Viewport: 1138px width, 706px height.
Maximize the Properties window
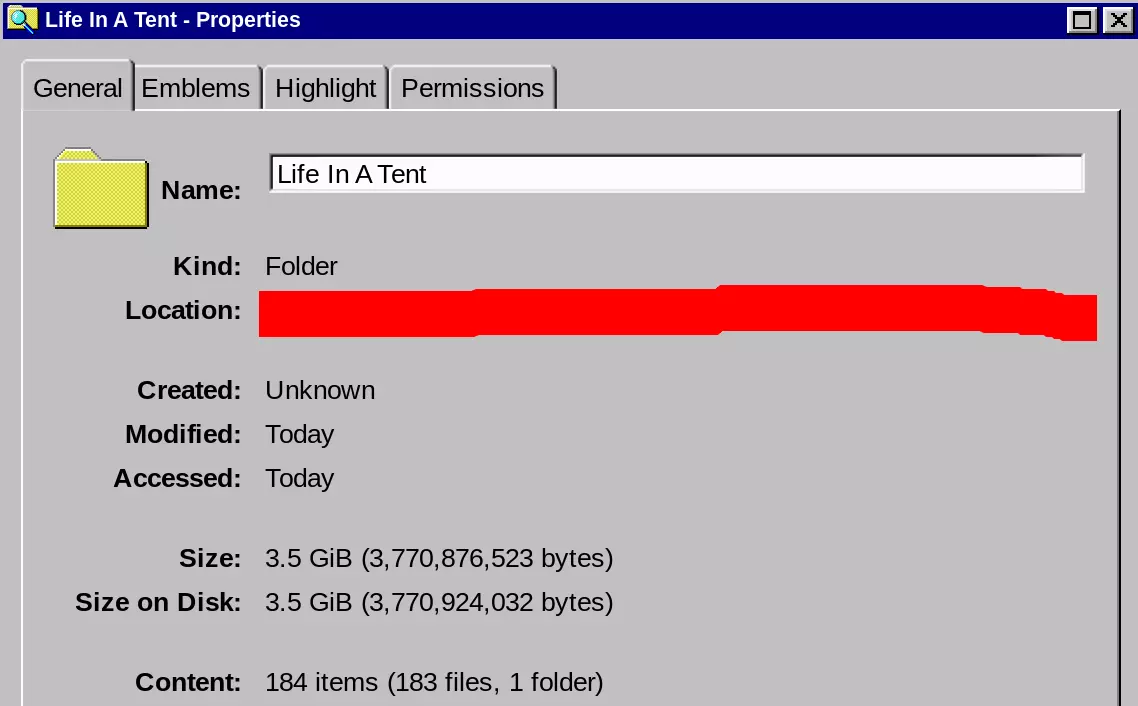click(1082, 20)
